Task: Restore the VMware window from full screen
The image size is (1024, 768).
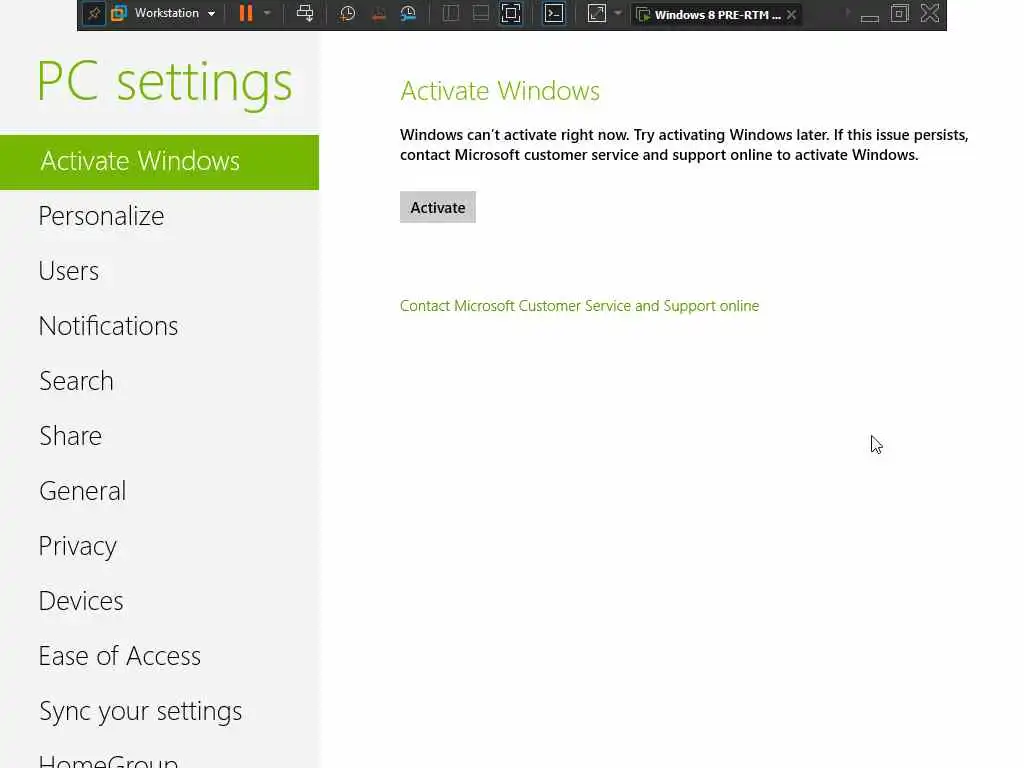Action: tap(899, 14)
